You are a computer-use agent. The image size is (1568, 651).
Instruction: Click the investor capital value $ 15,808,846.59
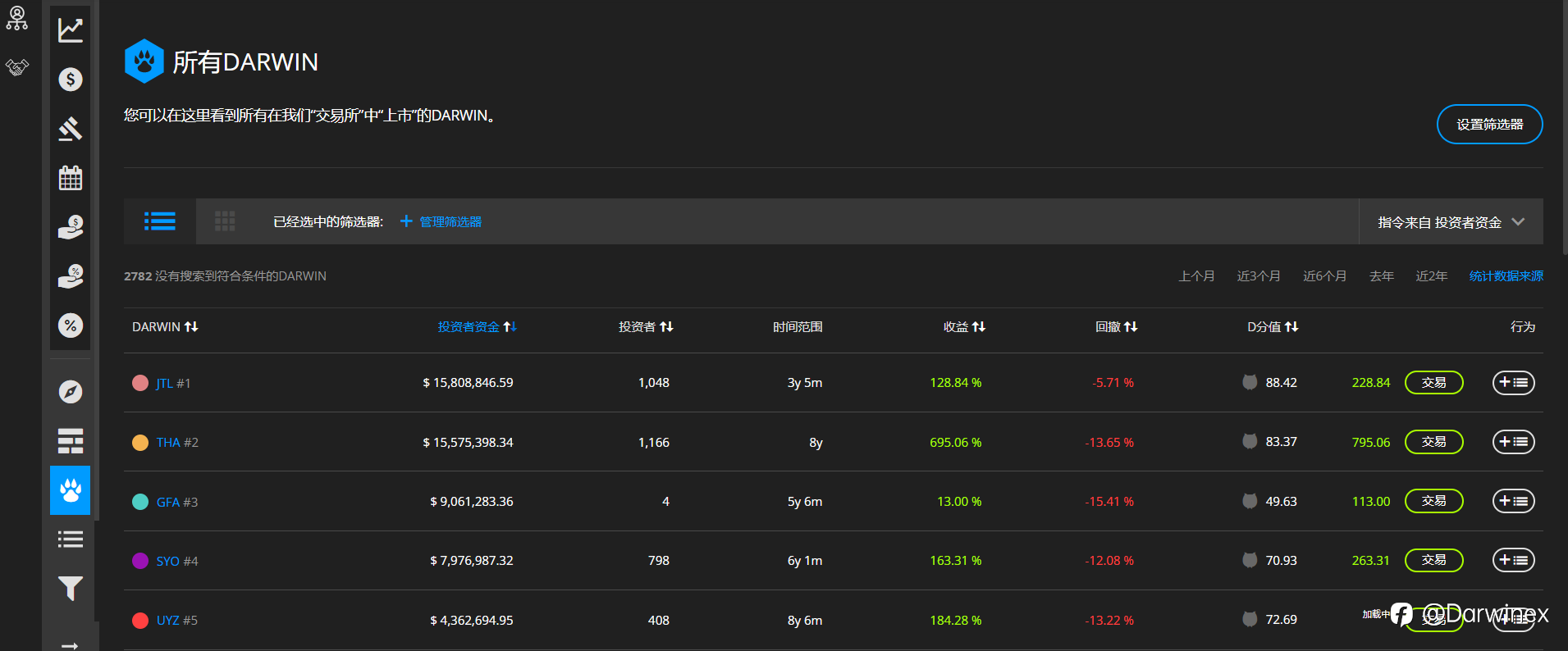tap(468, 382)
